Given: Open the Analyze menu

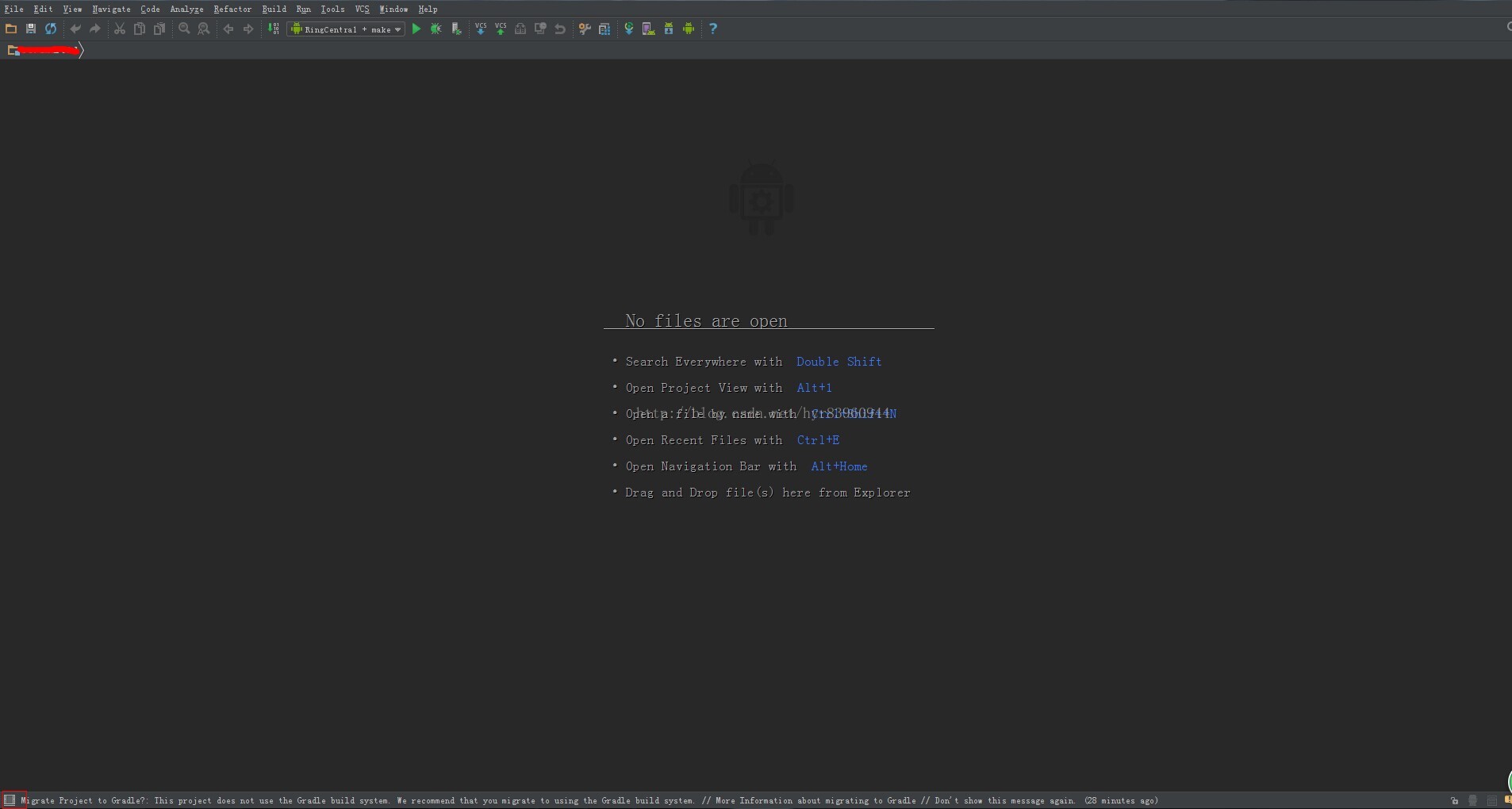Looking at the screenshot, I should 186,9.
